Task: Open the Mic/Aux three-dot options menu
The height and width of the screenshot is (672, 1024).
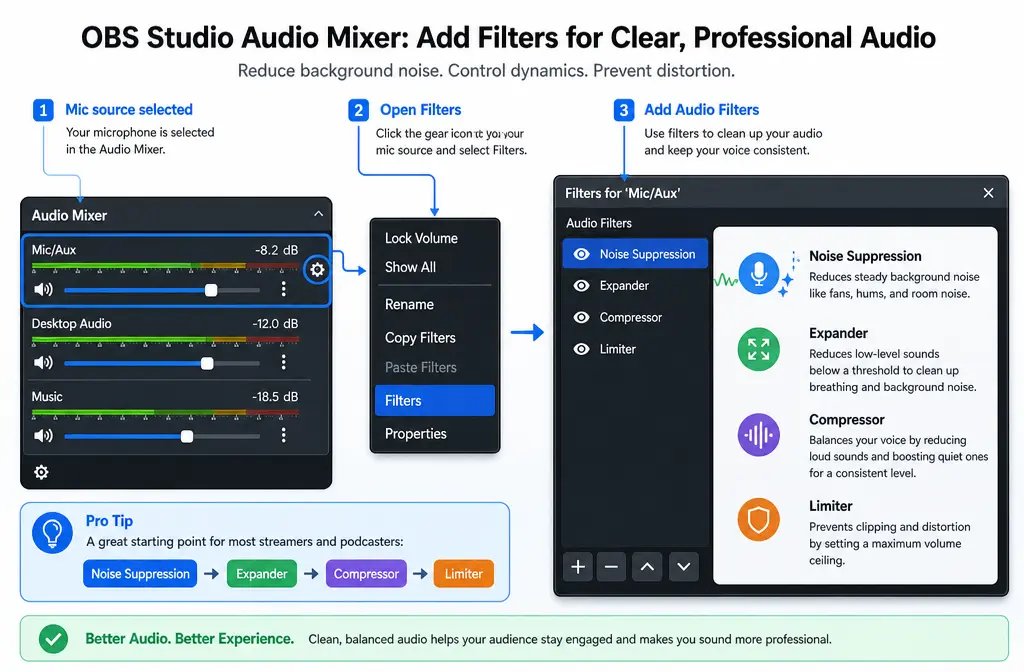Action: [283, 289]
